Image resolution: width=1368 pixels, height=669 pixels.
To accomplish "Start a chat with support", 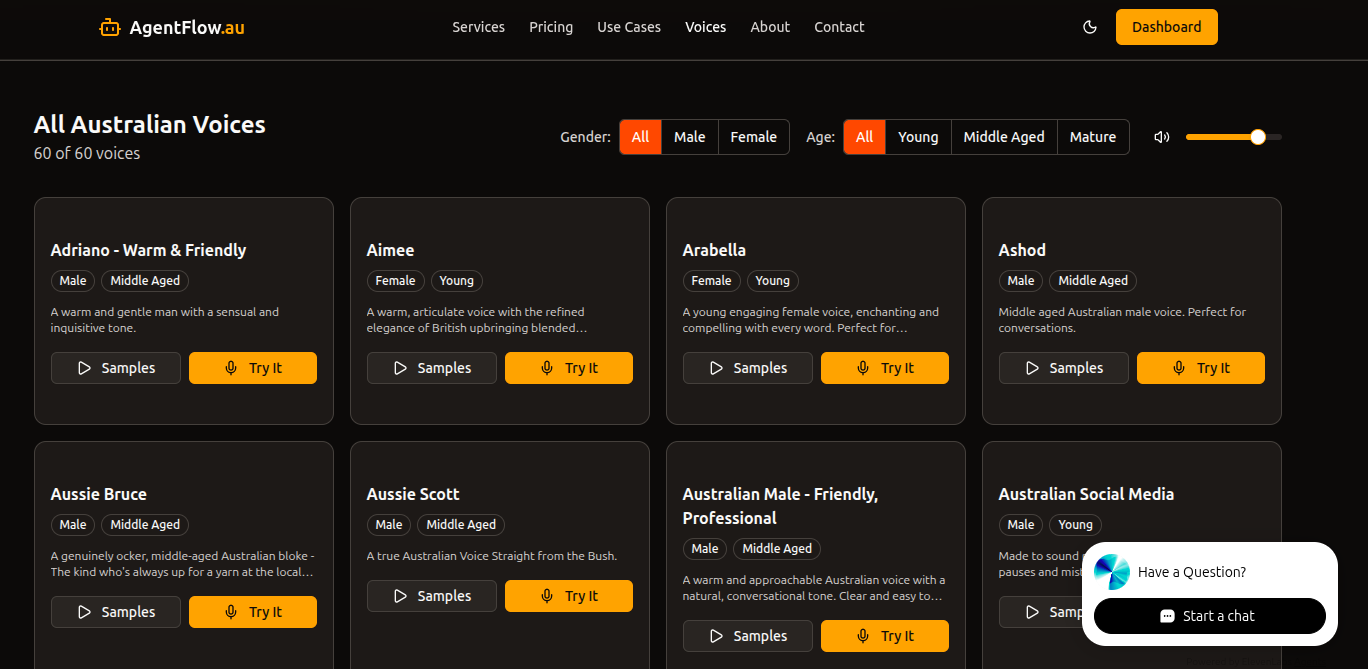I will pos(1209,616).
